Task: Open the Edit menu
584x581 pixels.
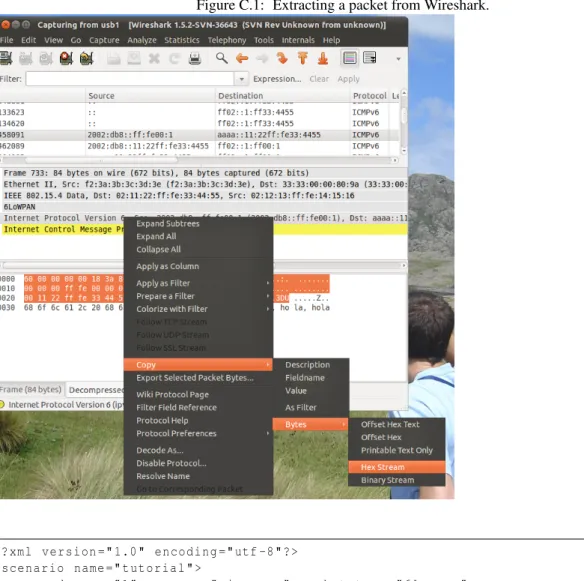Action: pyautogui.click(x=28, y=40)
